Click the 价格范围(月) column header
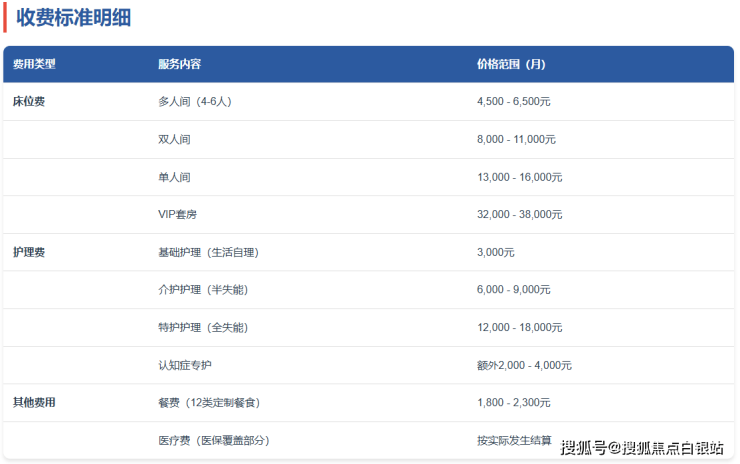 point(511,64)
